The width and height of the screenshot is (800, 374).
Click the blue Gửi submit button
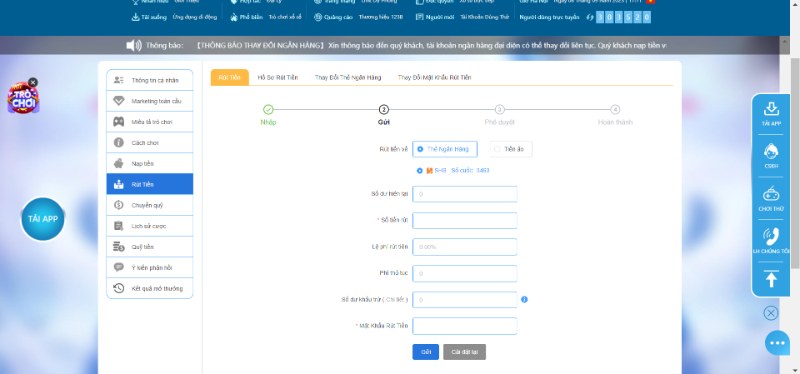pyautogui.click(x=426, y=352)
